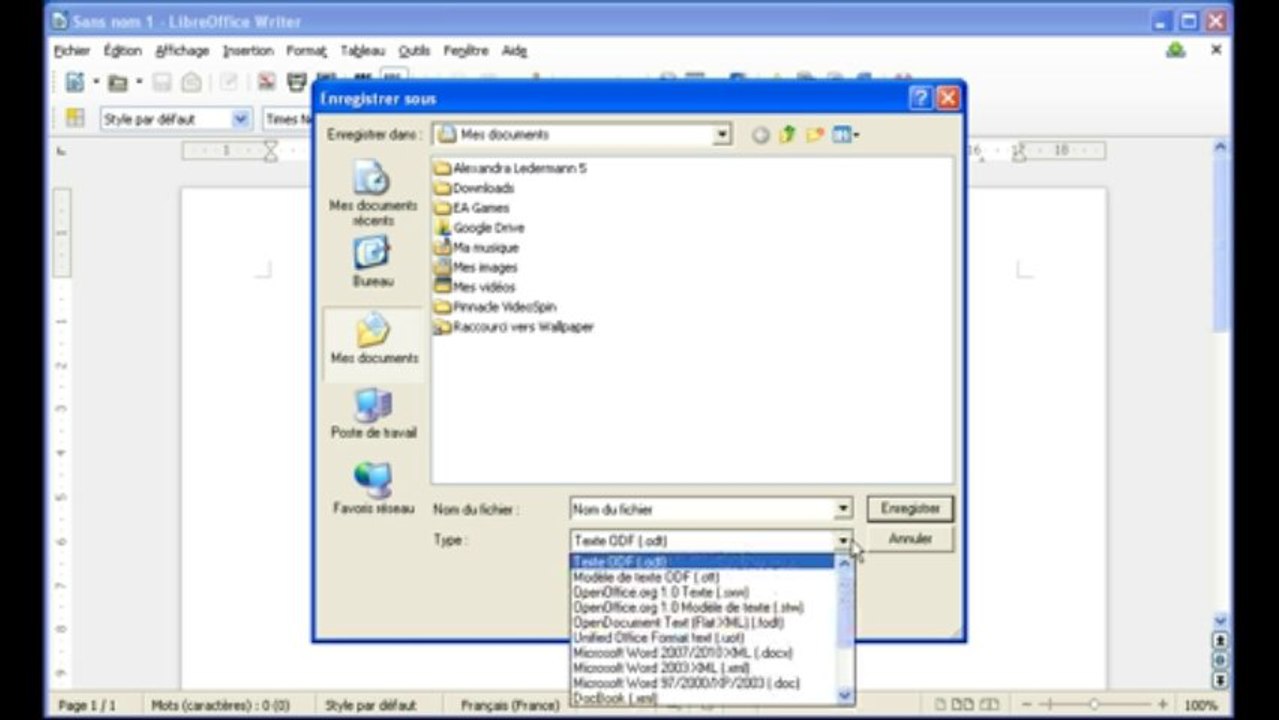Collapse the Type dropdown arrow

pos(843,541)
